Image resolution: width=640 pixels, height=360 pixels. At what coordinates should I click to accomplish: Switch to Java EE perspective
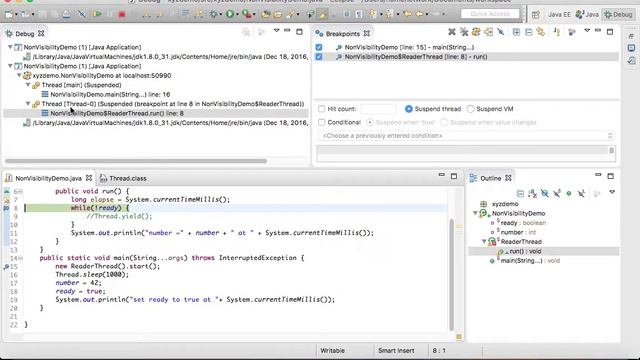tap(559, 14)
